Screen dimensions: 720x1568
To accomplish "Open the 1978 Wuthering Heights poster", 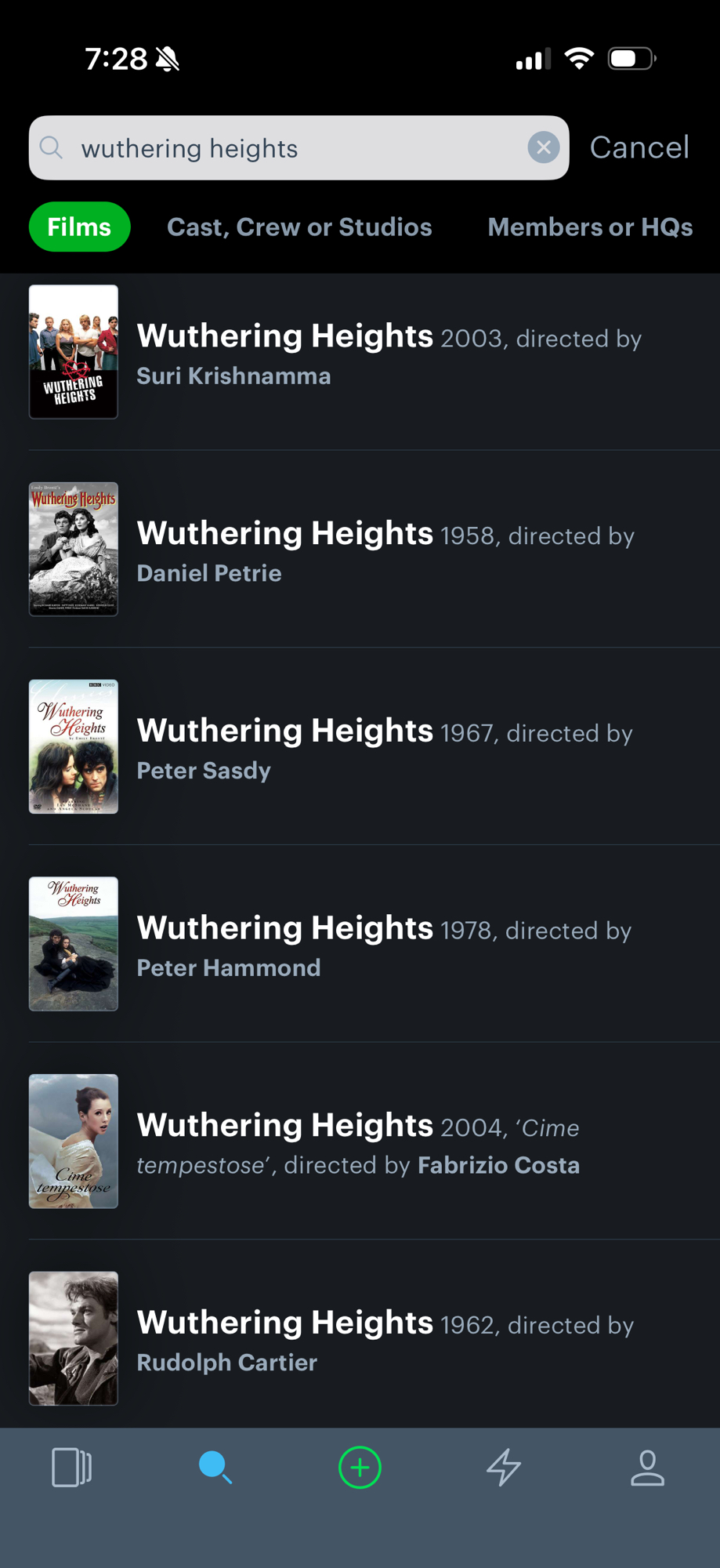I will click(x=74, y=943).
